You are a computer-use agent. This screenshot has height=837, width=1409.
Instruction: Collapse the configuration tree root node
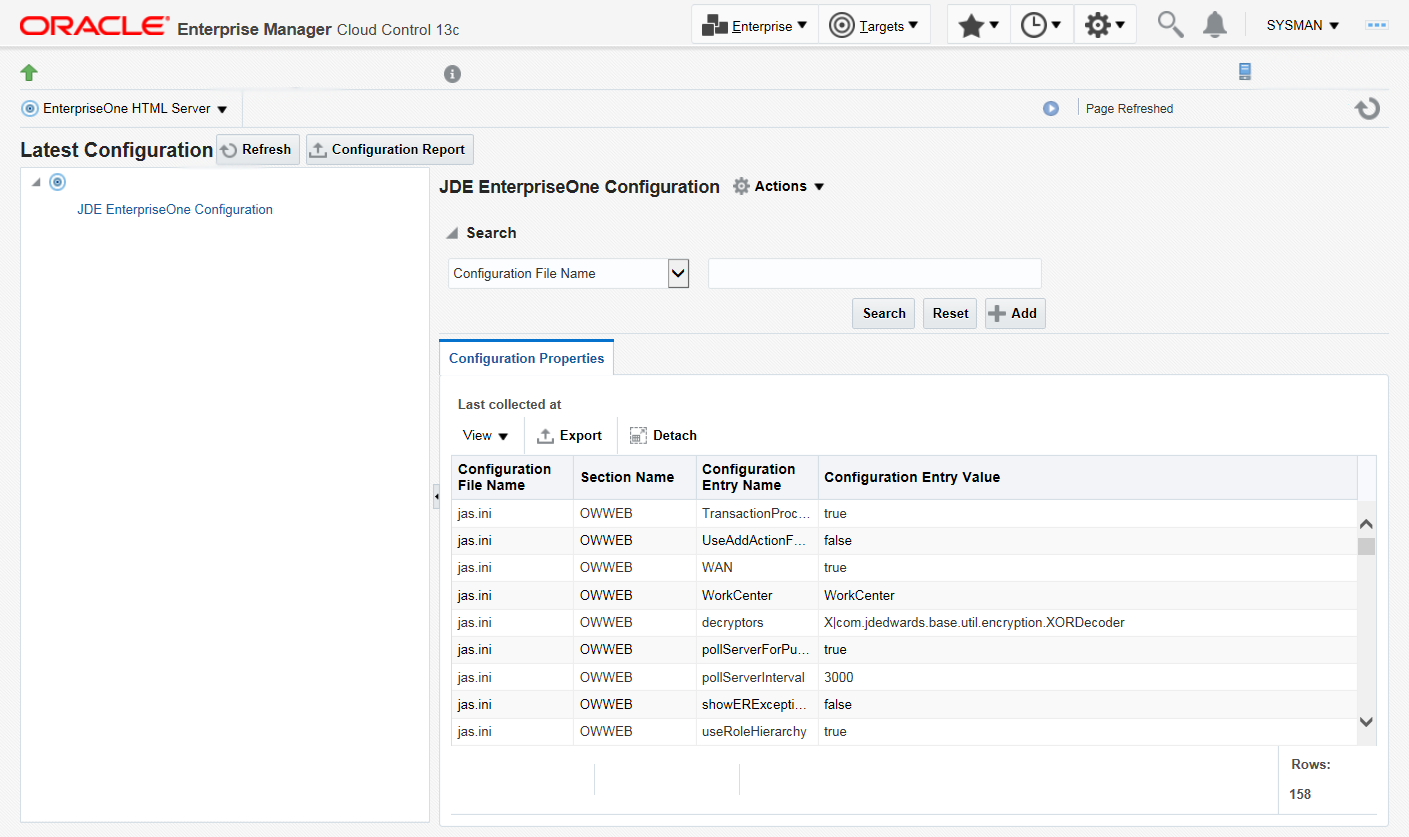[x=36, y=182]
